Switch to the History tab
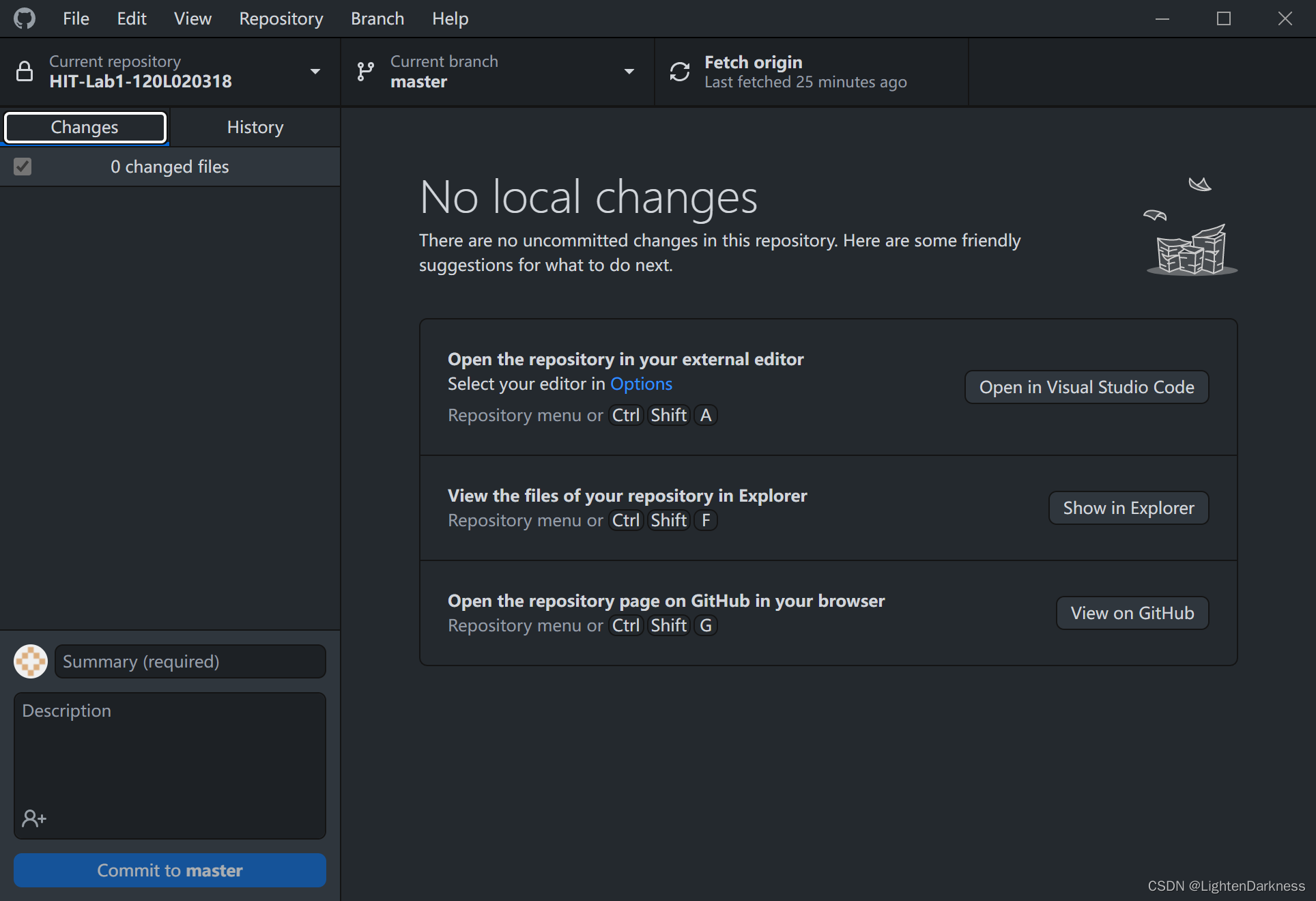Image resolution: width=1316 pixels, height=901 pixels. (x=255, y=127)
